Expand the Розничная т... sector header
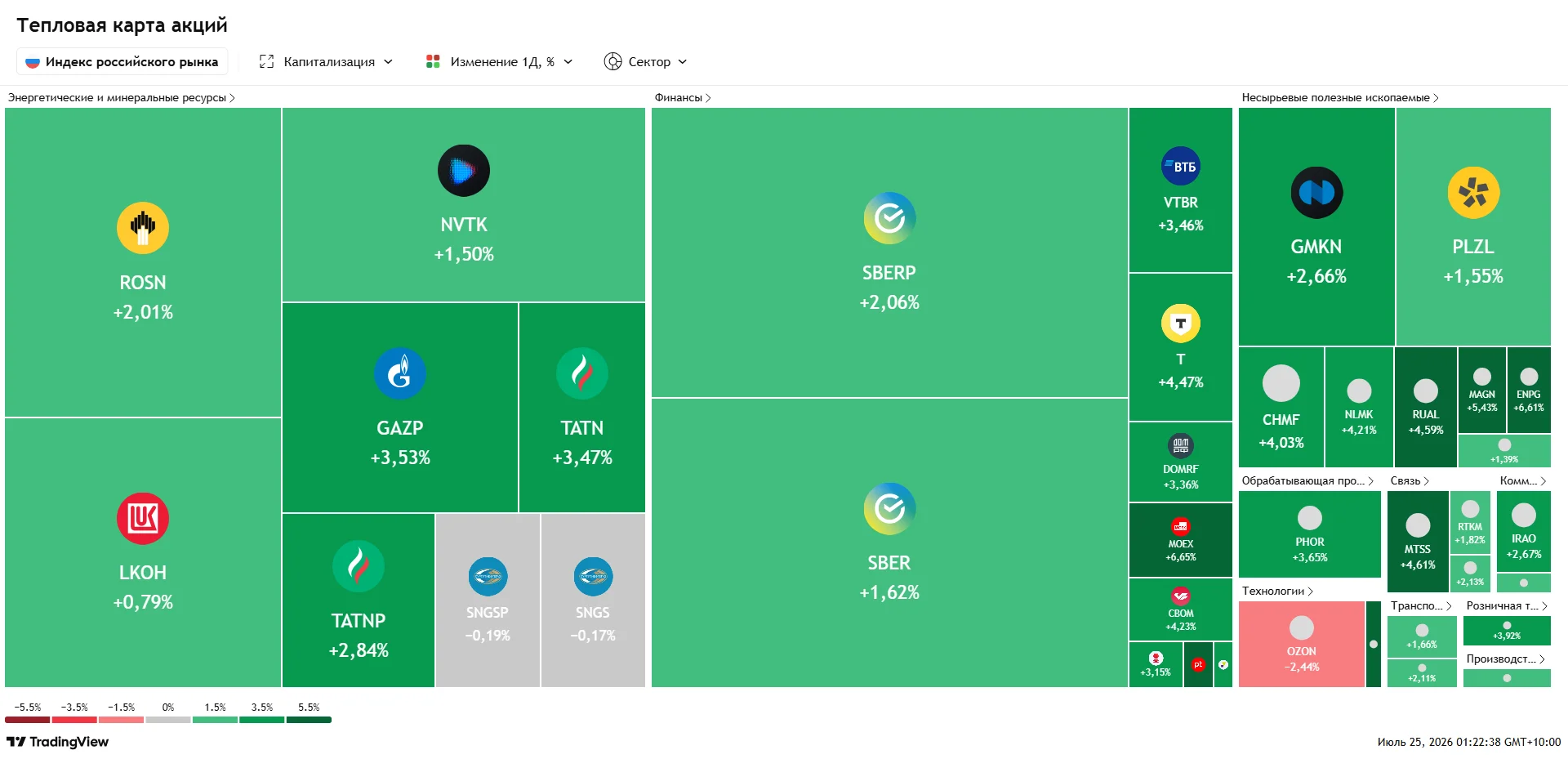The image size is (1568, 759). point(1508,605)
